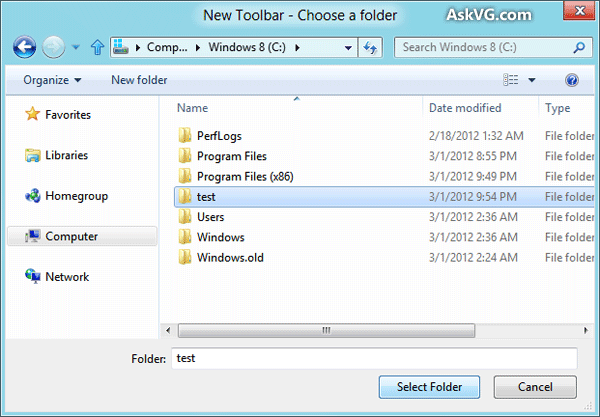Viewport: 600px width, 417px height.
Task: Click date 3/1/2012 9:49 PM
Action: (x=473, y=176)
